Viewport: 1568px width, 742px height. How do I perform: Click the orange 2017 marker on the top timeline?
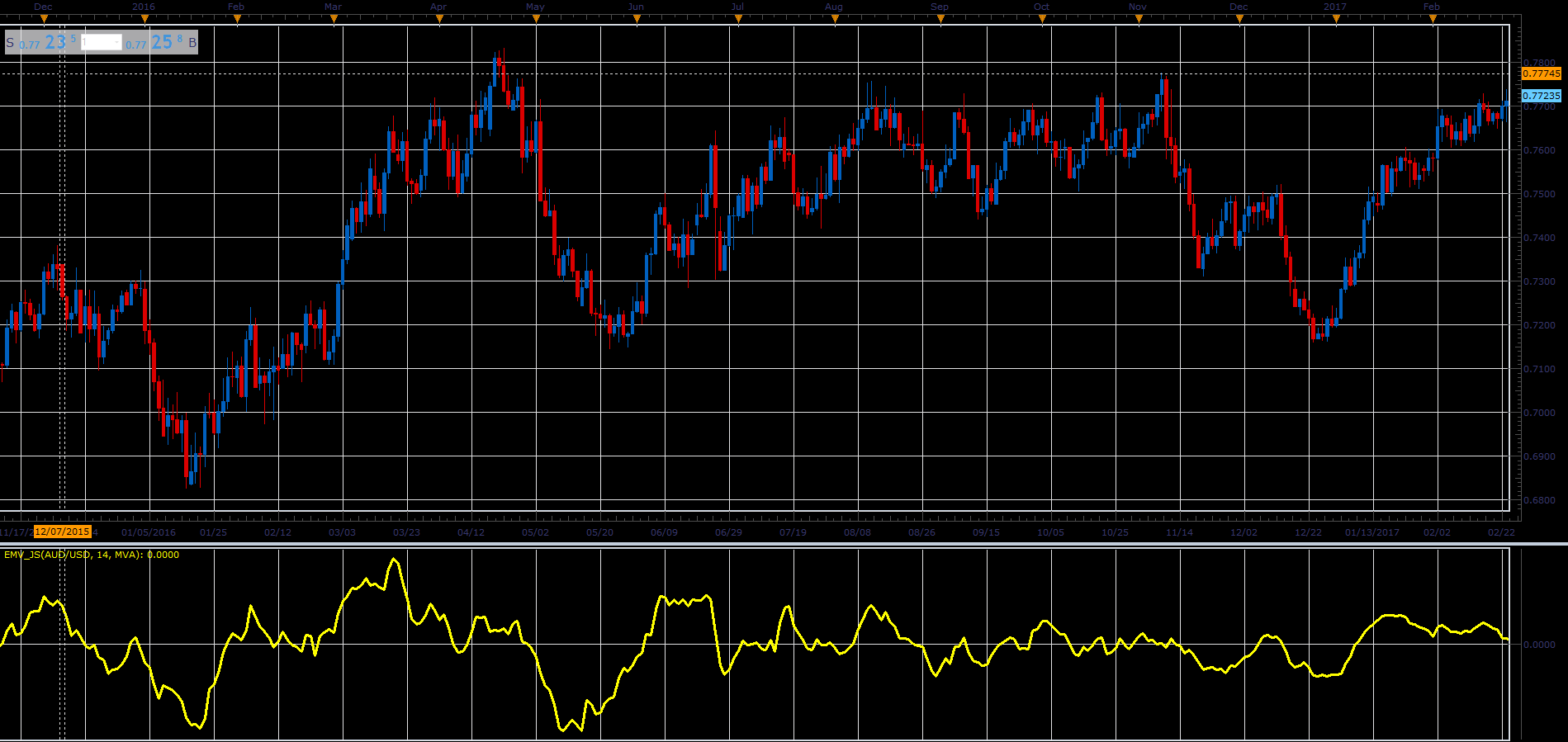pyautogui.click(x=1337, y=19)
